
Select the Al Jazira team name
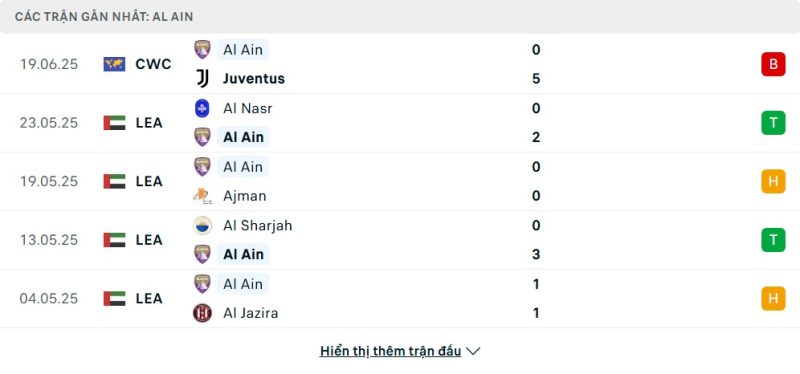coord(251,313)
